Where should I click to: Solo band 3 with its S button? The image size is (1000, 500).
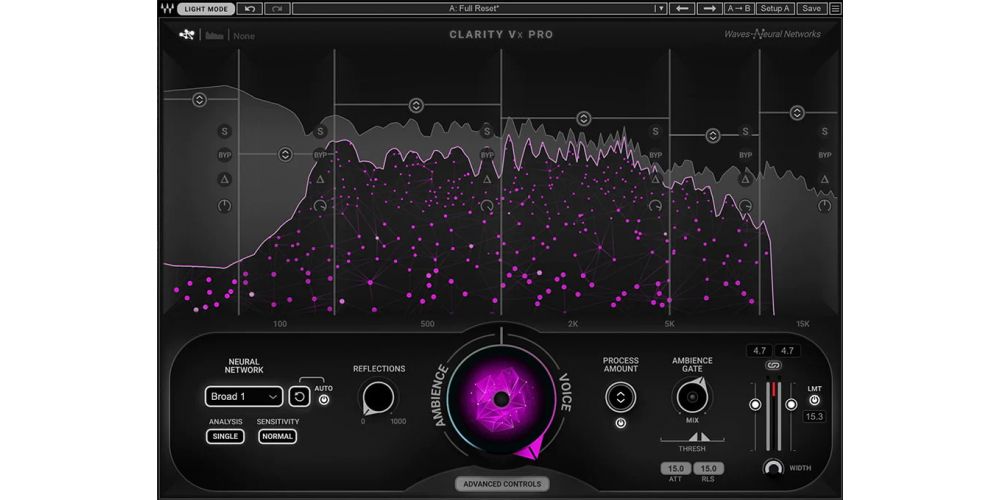[x=487, y=131]
